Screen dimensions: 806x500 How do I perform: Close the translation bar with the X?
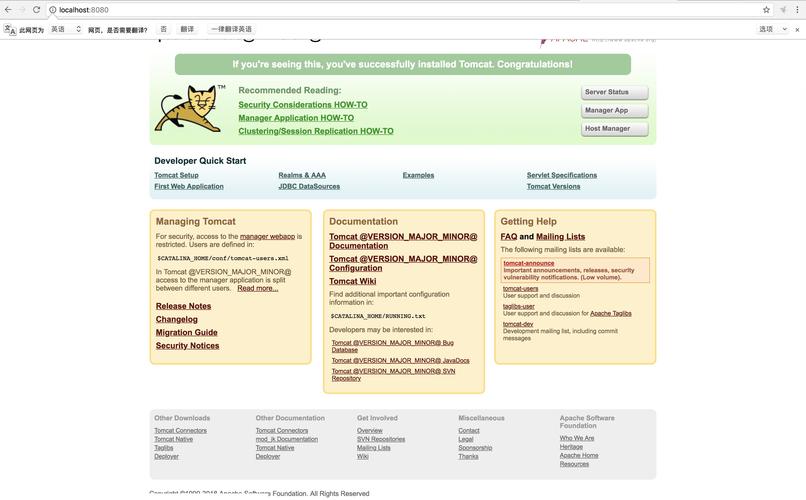(797, 30)
